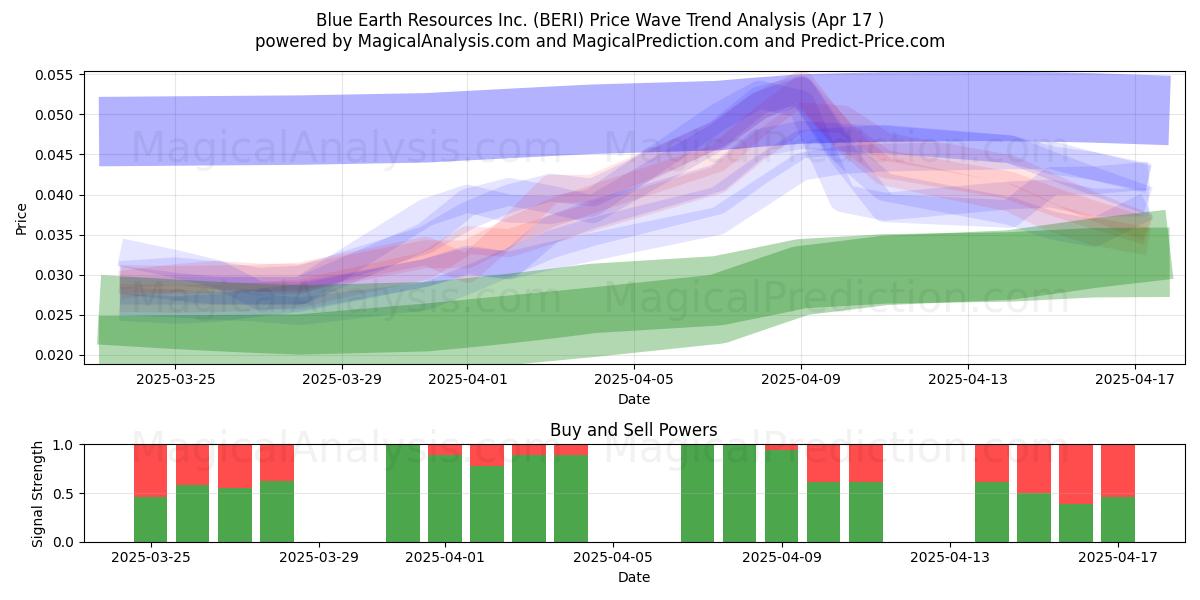Click the lower chart 2025-03-25 date label
This screenshot has width=1200, height=600.
pyautogui.click(x=150, y=557)
